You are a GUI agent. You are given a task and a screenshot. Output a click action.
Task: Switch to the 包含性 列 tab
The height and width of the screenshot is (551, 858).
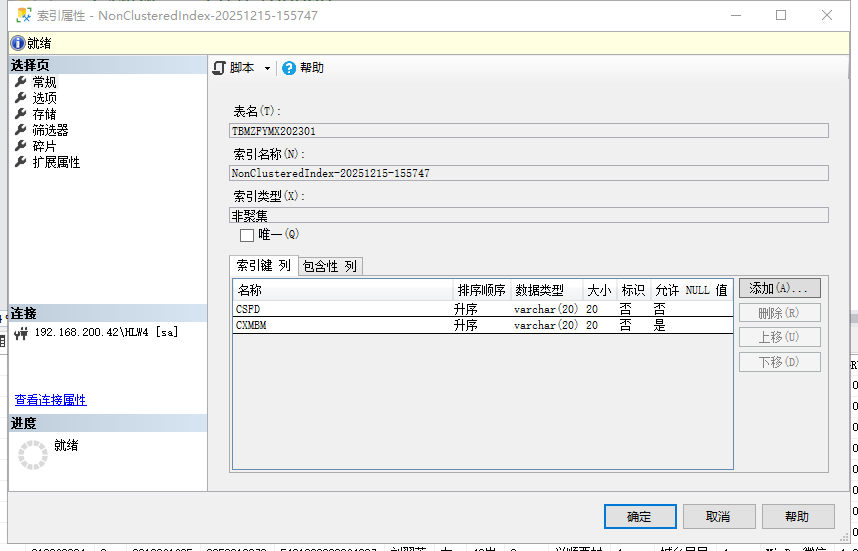(x=330, y=266)
